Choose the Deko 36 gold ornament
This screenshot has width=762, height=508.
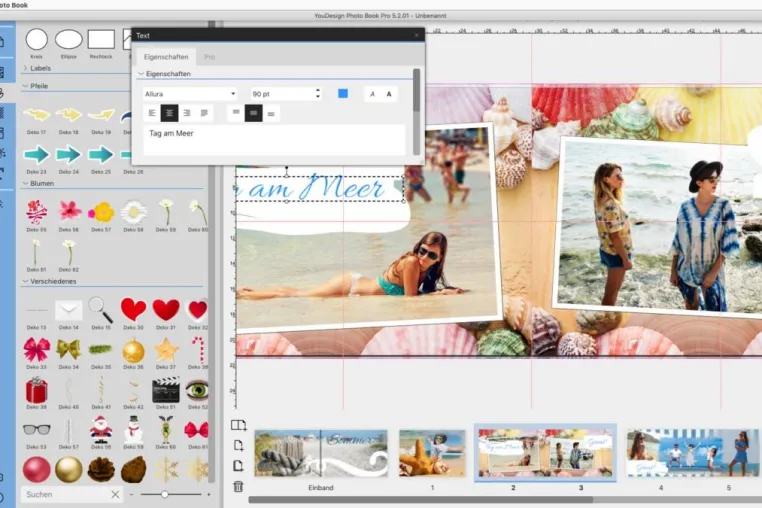[133, 350]
